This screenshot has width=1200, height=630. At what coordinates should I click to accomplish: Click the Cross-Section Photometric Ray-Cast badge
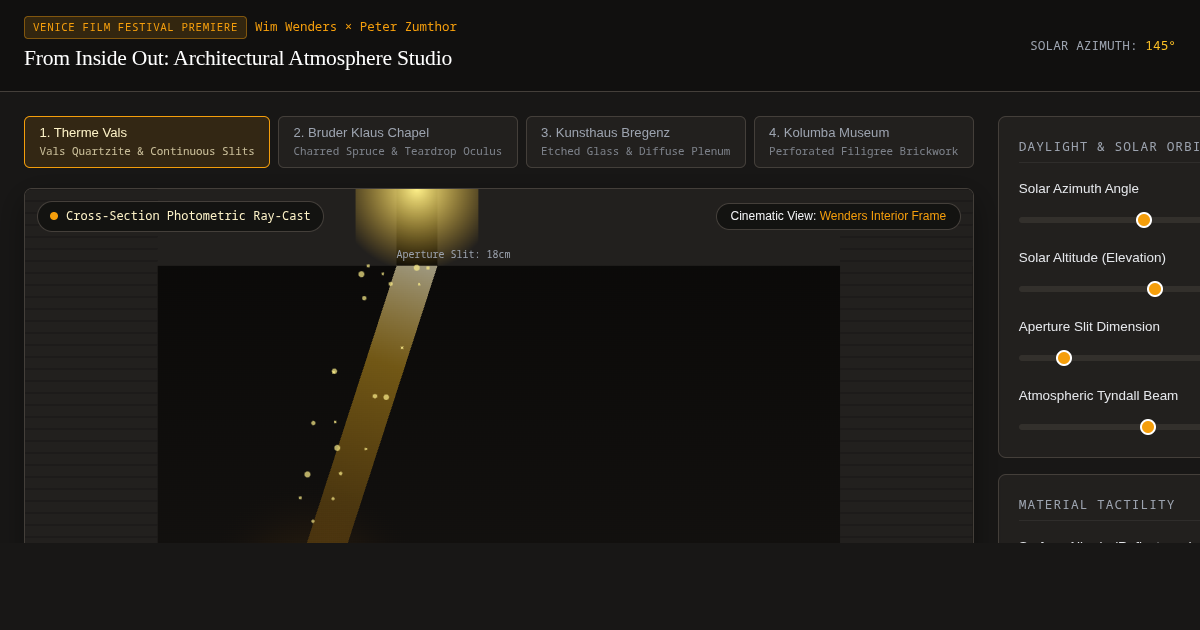[x=180, y=216]
